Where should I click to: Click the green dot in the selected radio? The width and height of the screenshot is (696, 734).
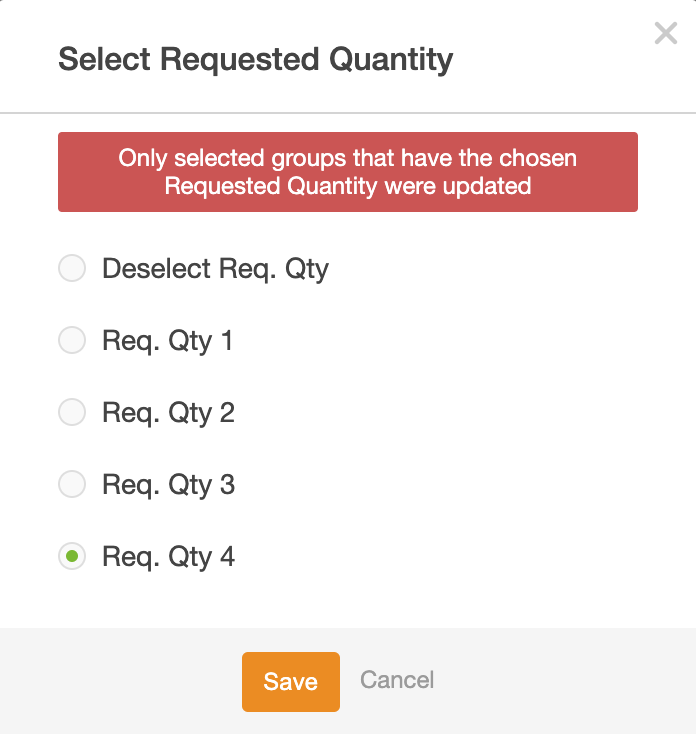[x=72, y=557]
